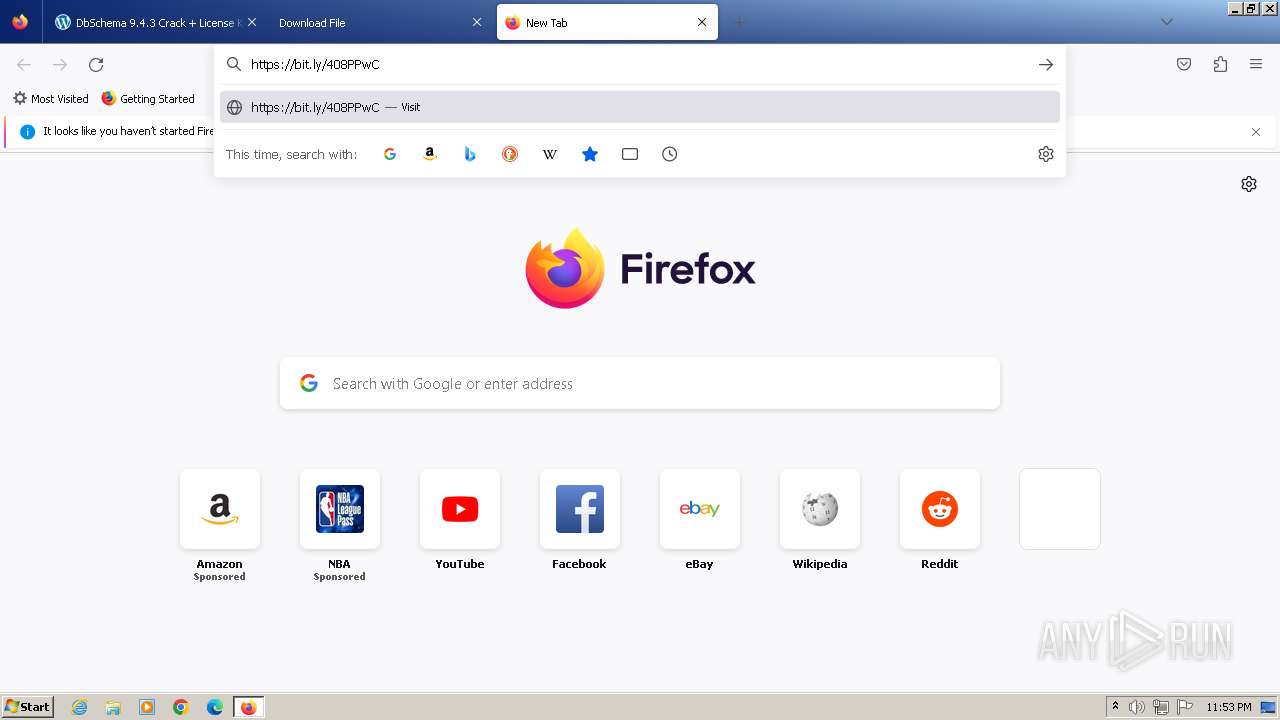Open Save to Pocket icon
1280x720 pixels.
click(1184, 64)
